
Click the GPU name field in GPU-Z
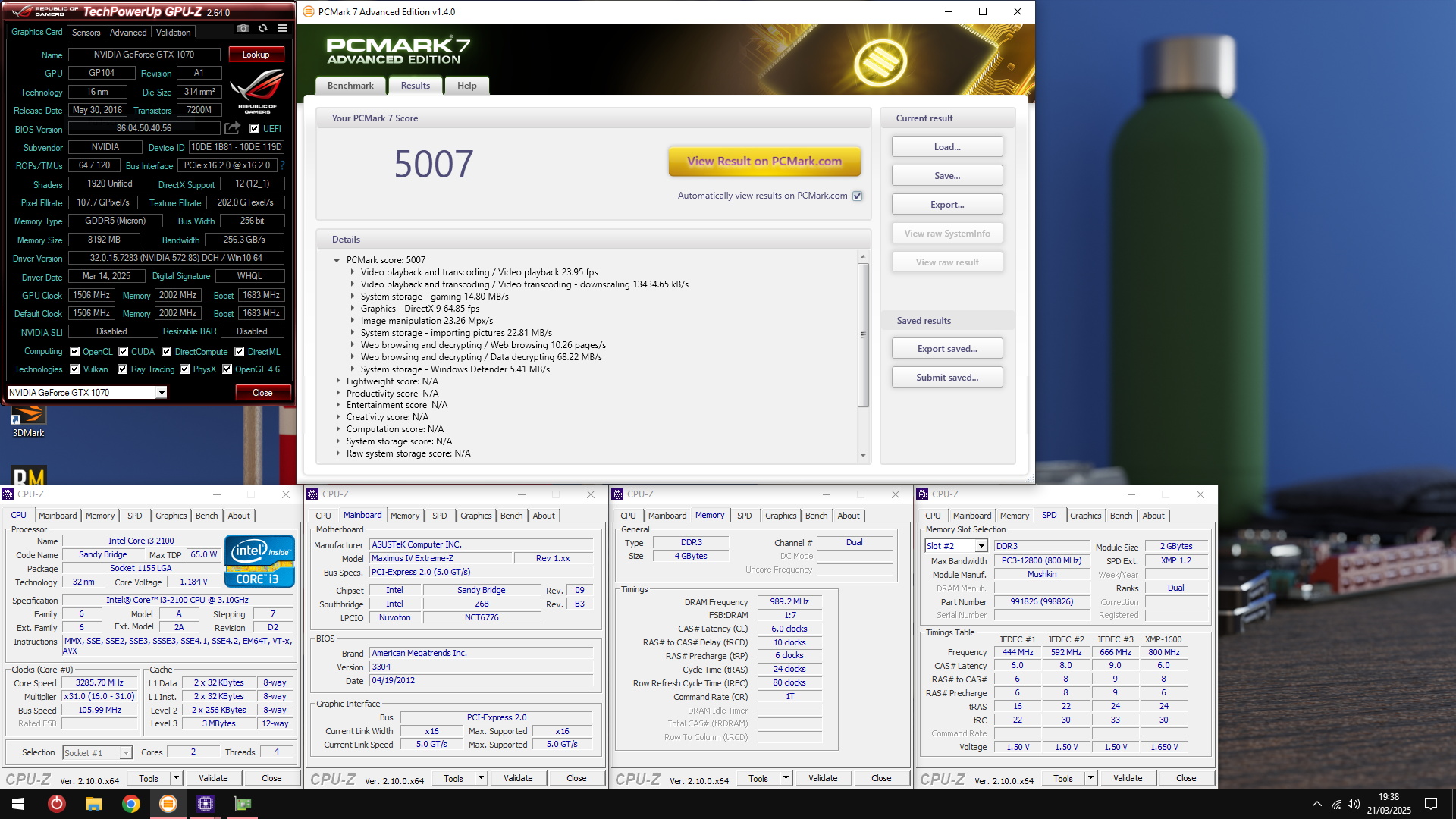point(144,55)
